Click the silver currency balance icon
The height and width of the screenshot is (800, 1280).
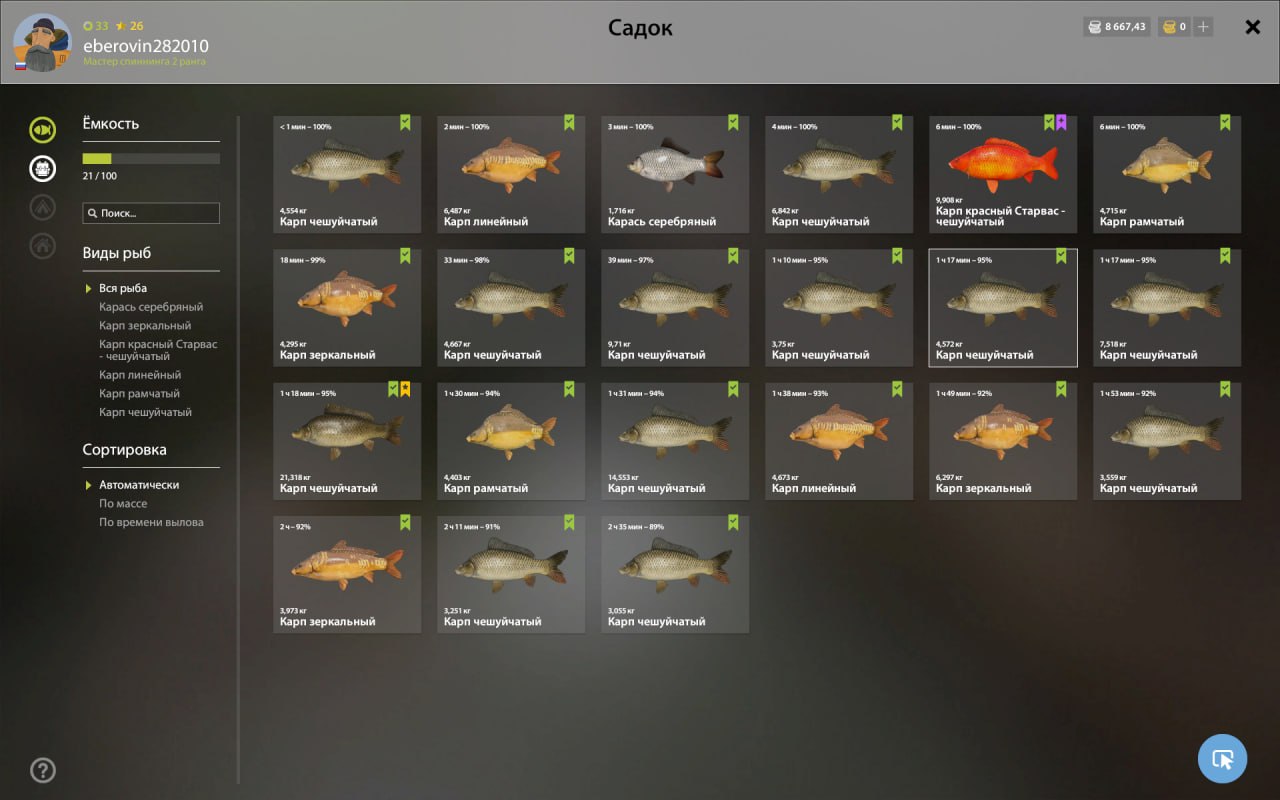pos(1095,27)
